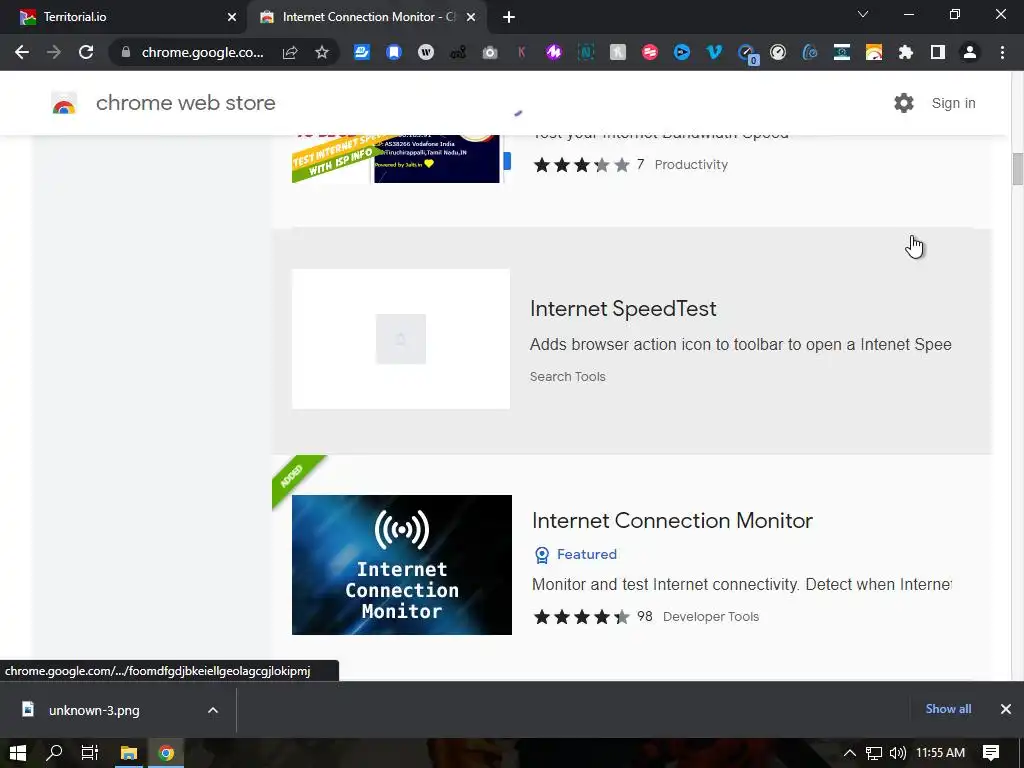
Task: Reload the current page
Action: point(86,52)
